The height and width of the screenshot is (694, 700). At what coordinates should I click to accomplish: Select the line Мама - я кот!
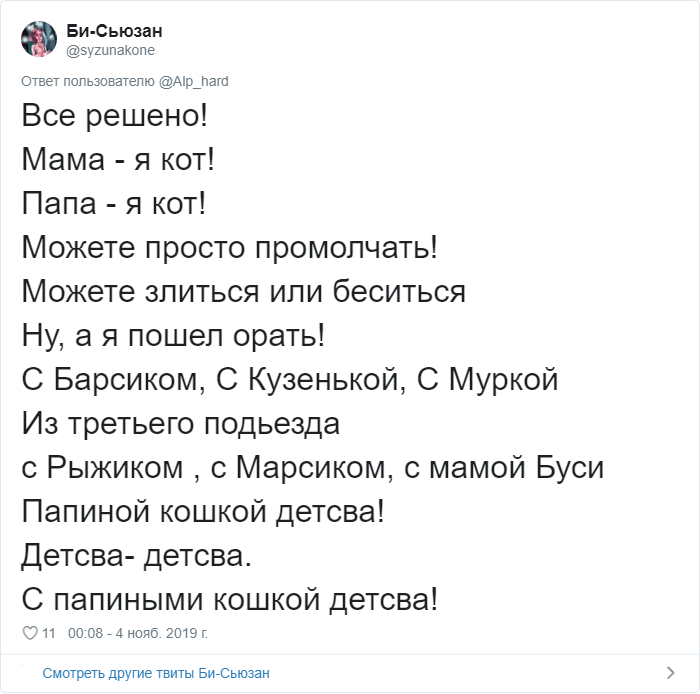[118, 159]
